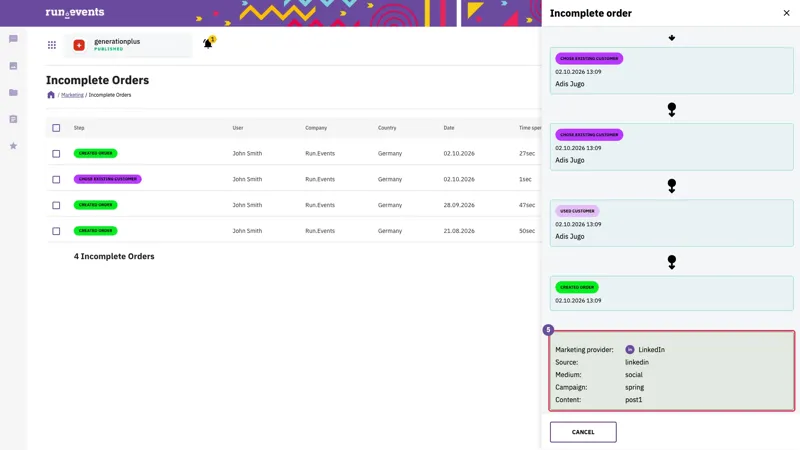This screenshot has height=450, width=800.
Task: Click the run.events logo
Action: tap(75, 12)
